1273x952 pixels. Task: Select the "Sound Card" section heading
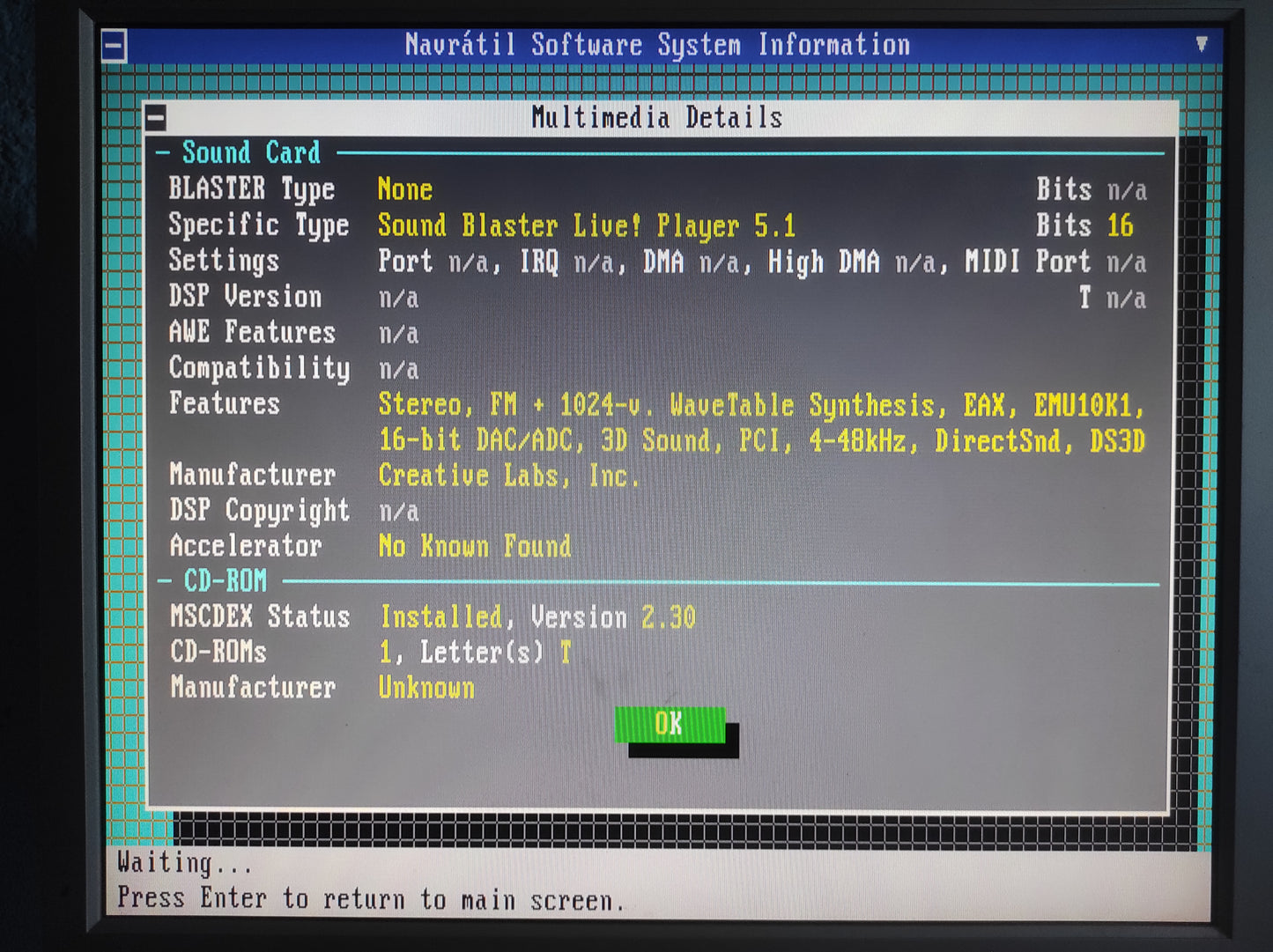pyautogui.click(x=251, y=152)
